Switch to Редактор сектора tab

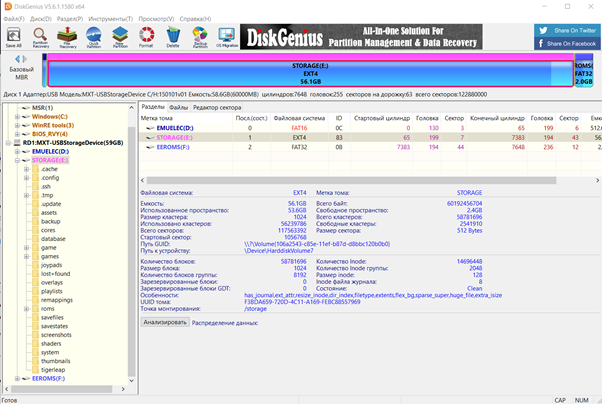click(217, 108)
